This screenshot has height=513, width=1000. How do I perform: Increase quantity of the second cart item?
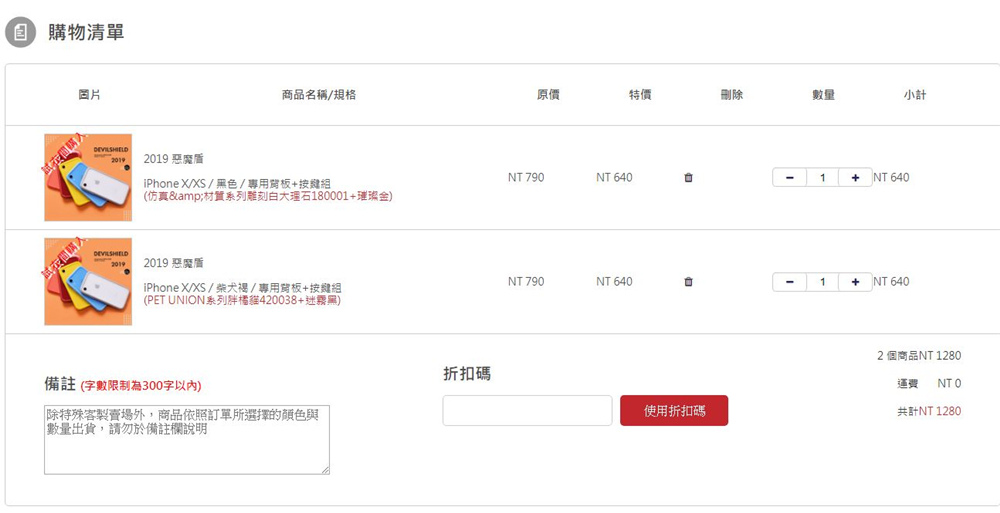(x=855, y=281)
